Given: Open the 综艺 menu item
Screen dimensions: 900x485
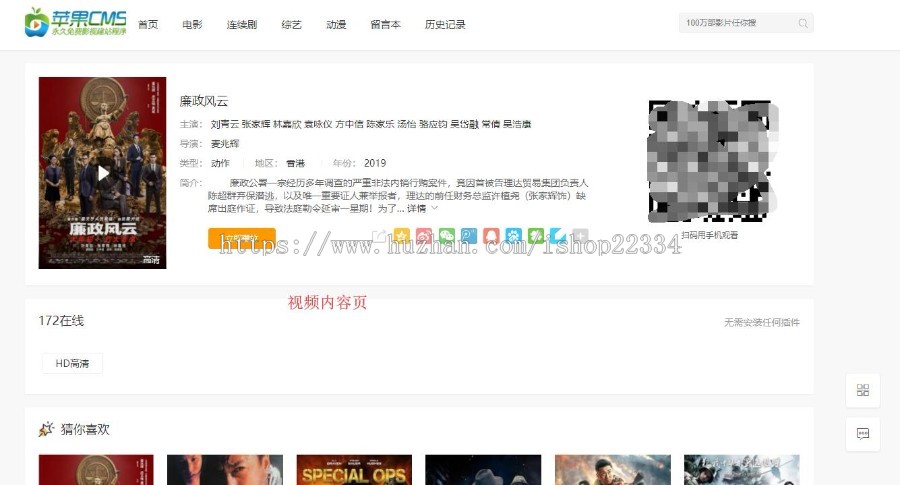Looking at the screenshot, I should click(x=292, y=24).
